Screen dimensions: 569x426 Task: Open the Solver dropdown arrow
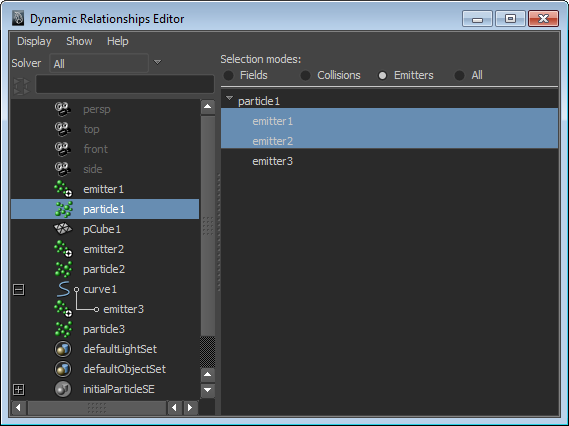[x=157, y=62]
